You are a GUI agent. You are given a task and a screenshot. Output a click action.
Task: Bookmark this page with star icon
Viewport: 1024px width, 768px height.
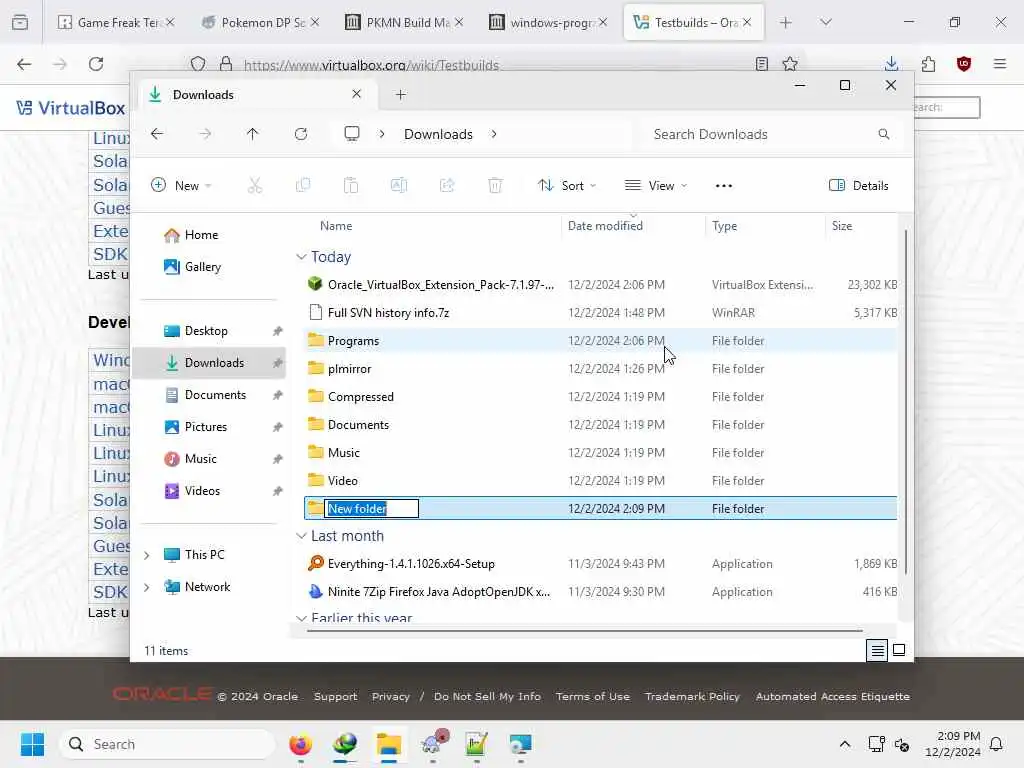click(790, 63)
